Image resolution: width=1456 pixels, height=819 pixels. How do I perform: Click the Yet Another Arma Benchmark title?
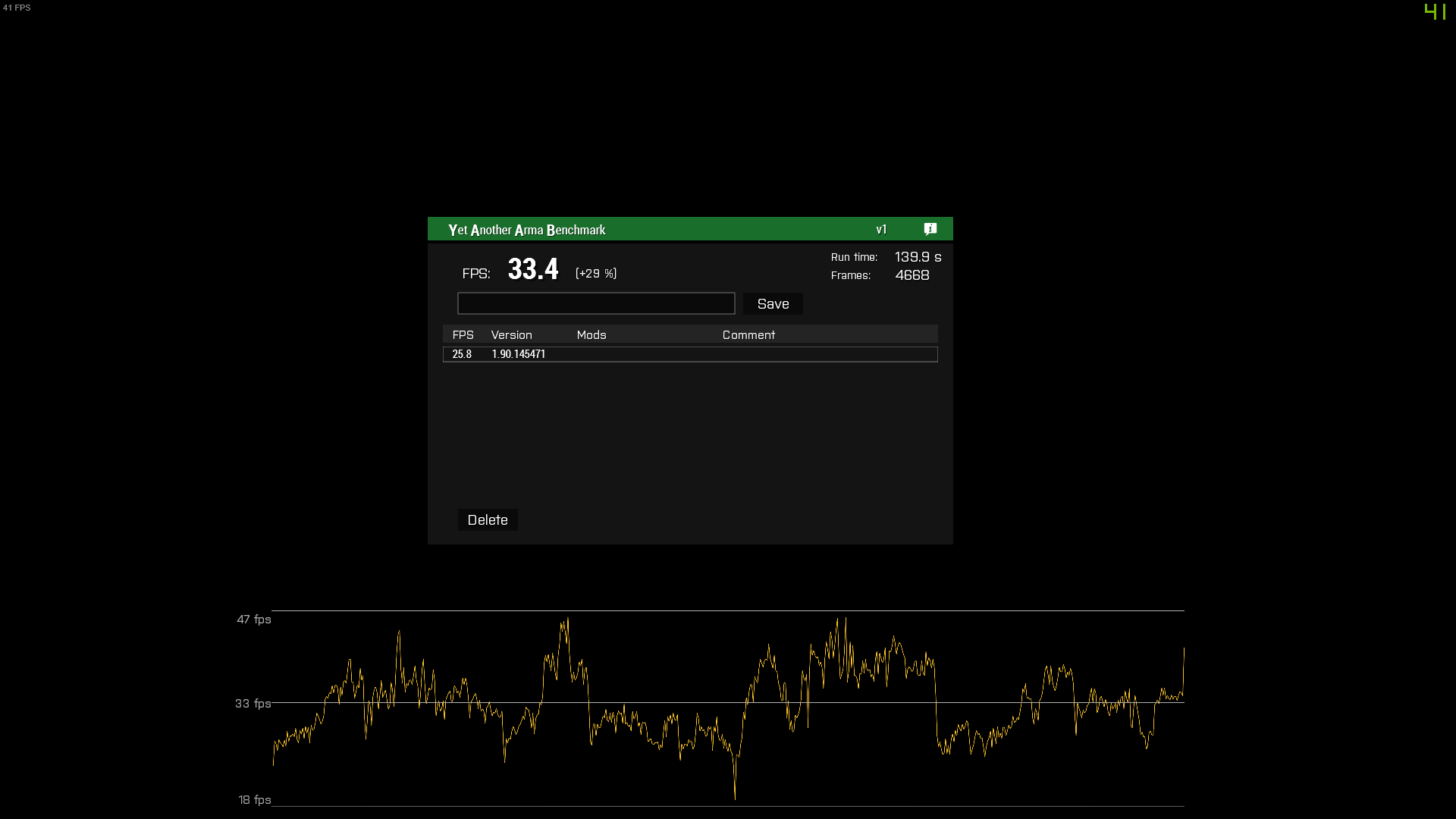[526, 230]
